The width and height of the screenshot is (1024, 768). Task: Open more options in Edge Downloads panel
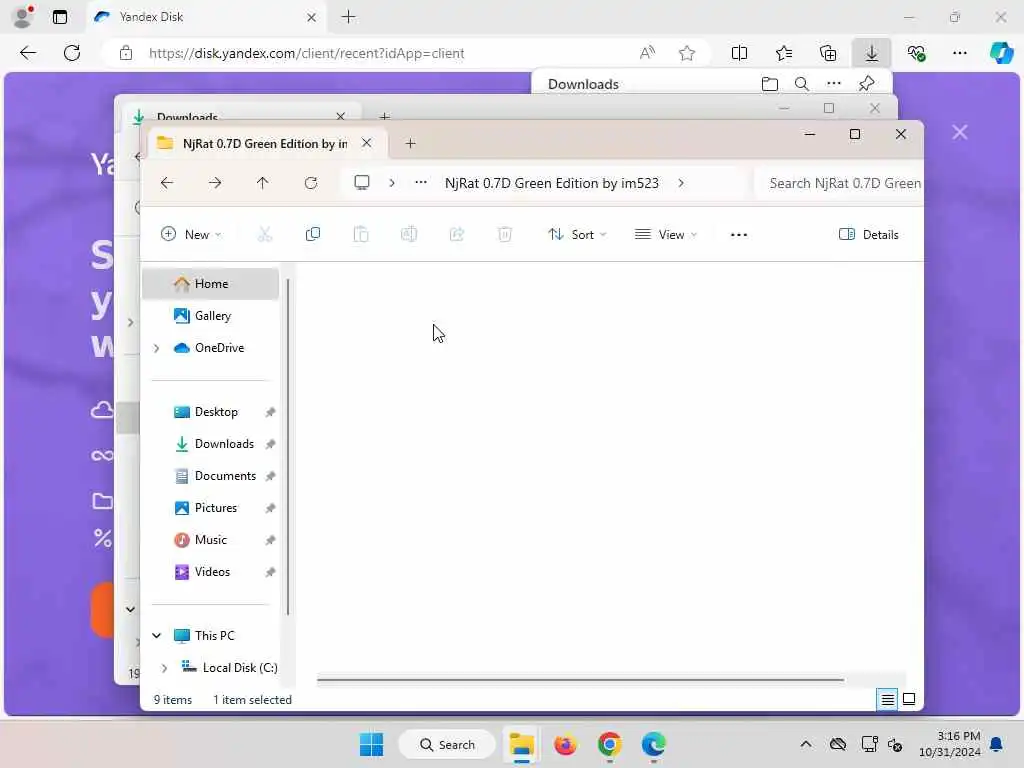pos(834,84)
